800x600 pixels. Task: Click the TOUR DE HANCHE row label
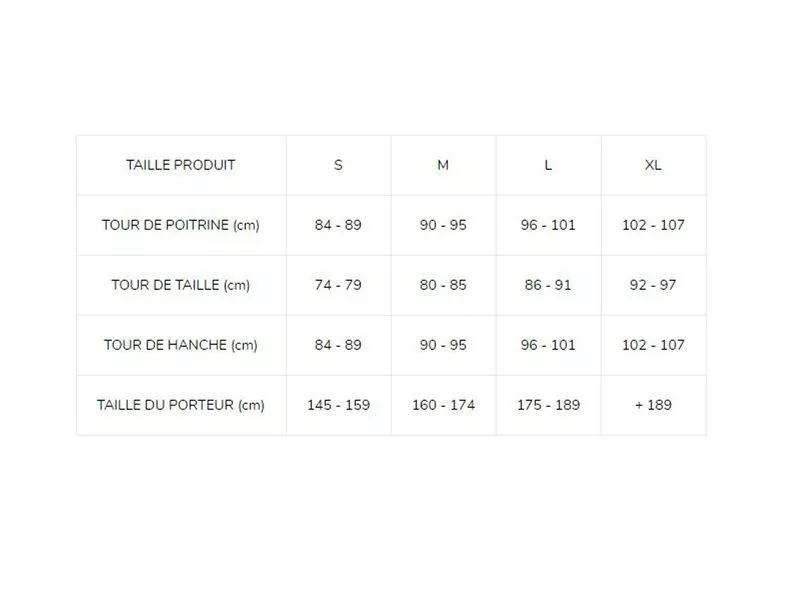click(181, 345)
